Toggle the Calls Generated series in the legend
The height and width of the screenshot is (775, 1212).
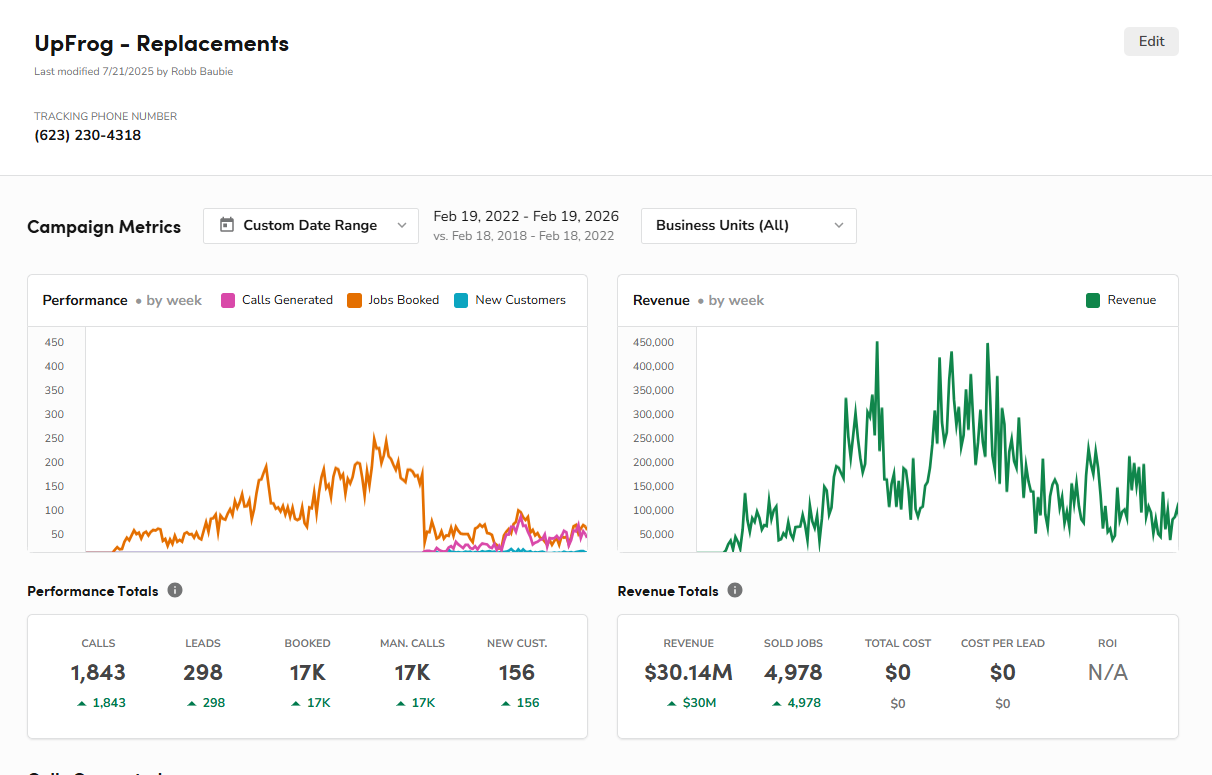coord(276,299)
